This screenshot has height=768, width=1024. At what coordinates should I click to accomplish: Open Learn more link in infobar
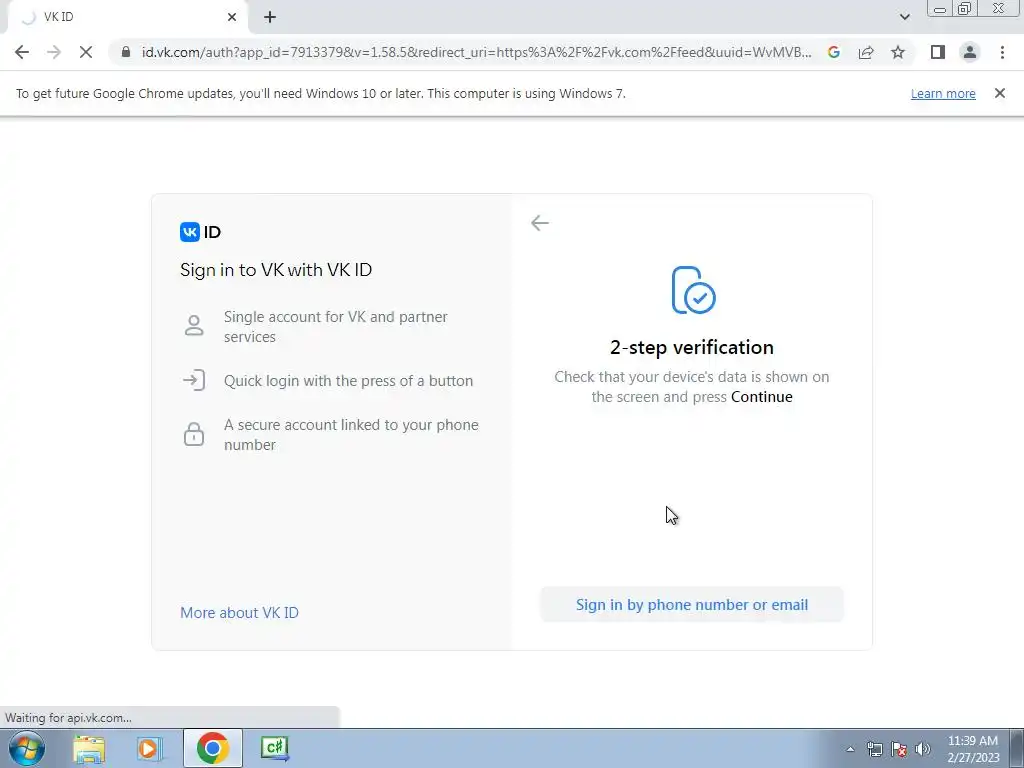pos(943,93)
